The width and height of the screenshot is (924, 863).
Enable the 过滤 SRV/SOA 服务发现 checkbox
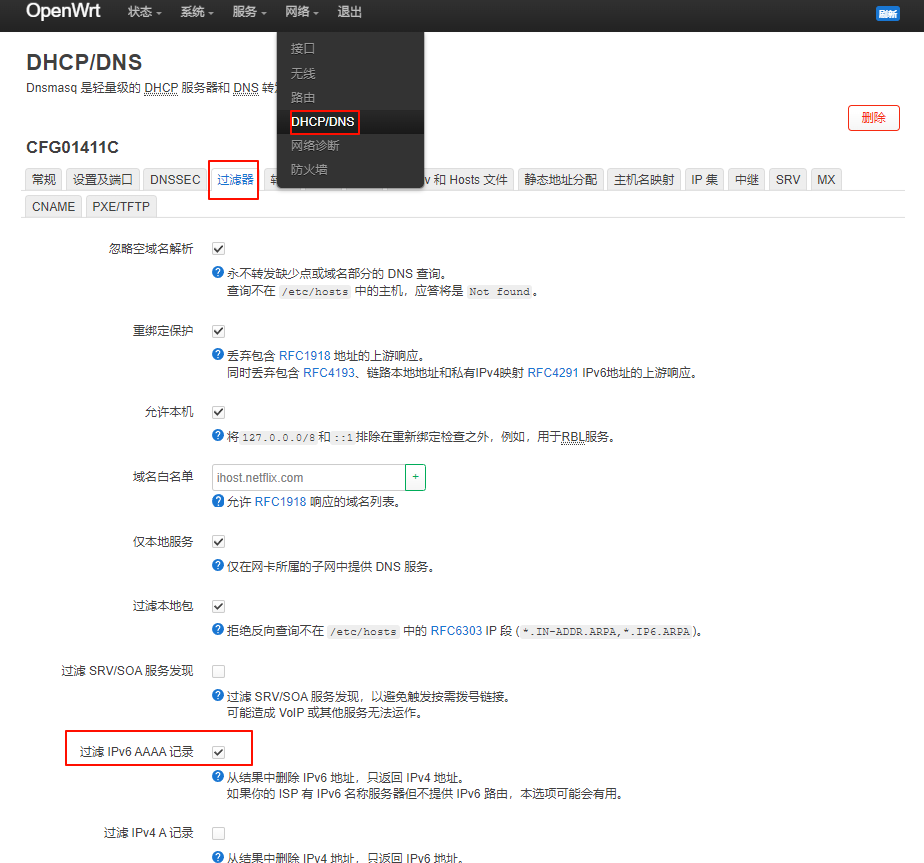pyautogui.click(x=218, y=671)
